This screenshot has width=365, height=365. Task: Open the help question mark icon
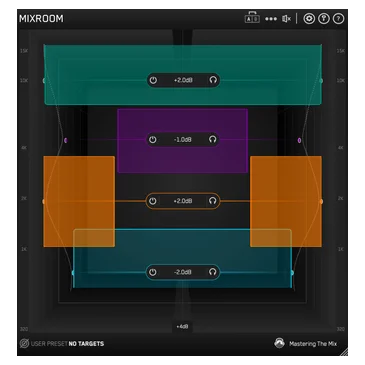click(338, 19)
